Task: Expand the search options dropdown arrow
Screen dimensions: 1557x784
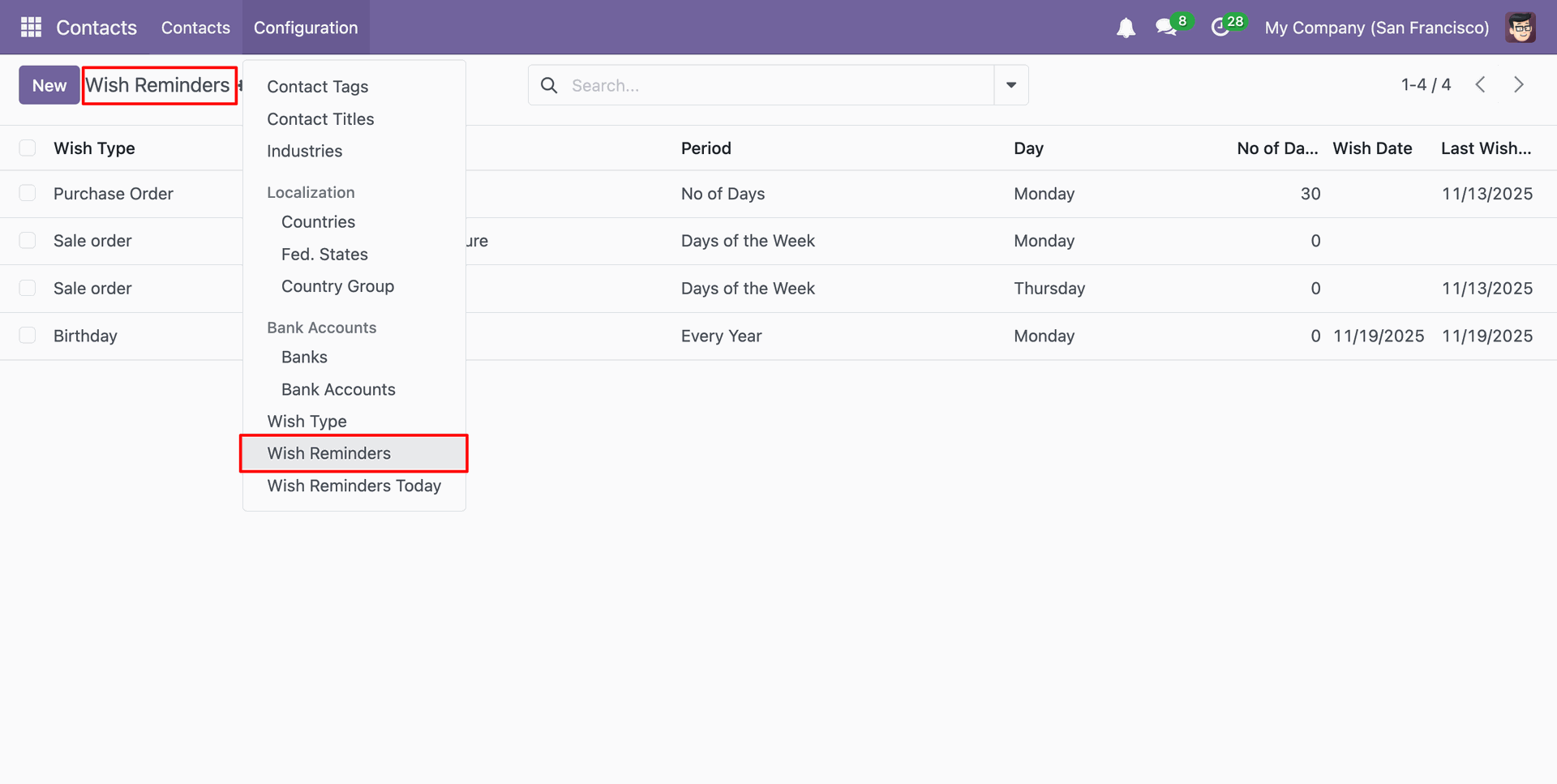Action: coord(1011,85)
